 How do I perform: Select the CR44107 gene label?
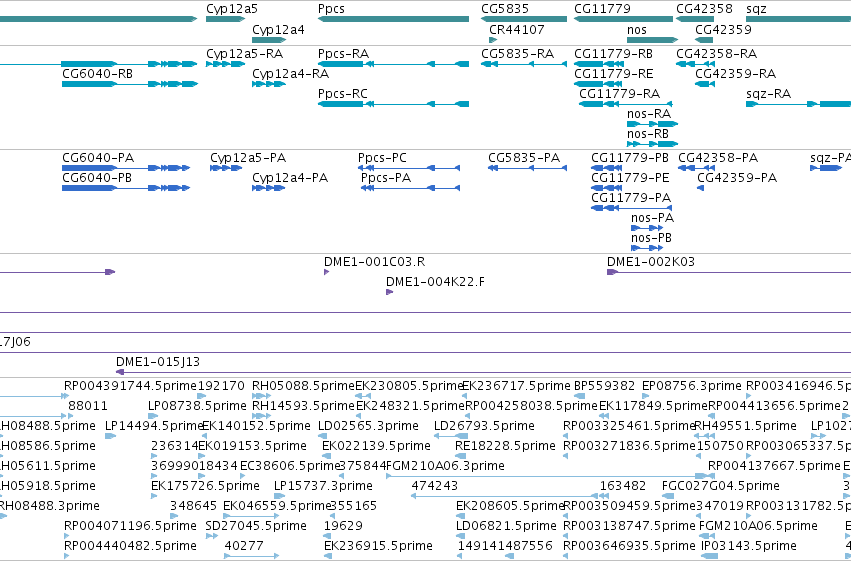[517, 29]
